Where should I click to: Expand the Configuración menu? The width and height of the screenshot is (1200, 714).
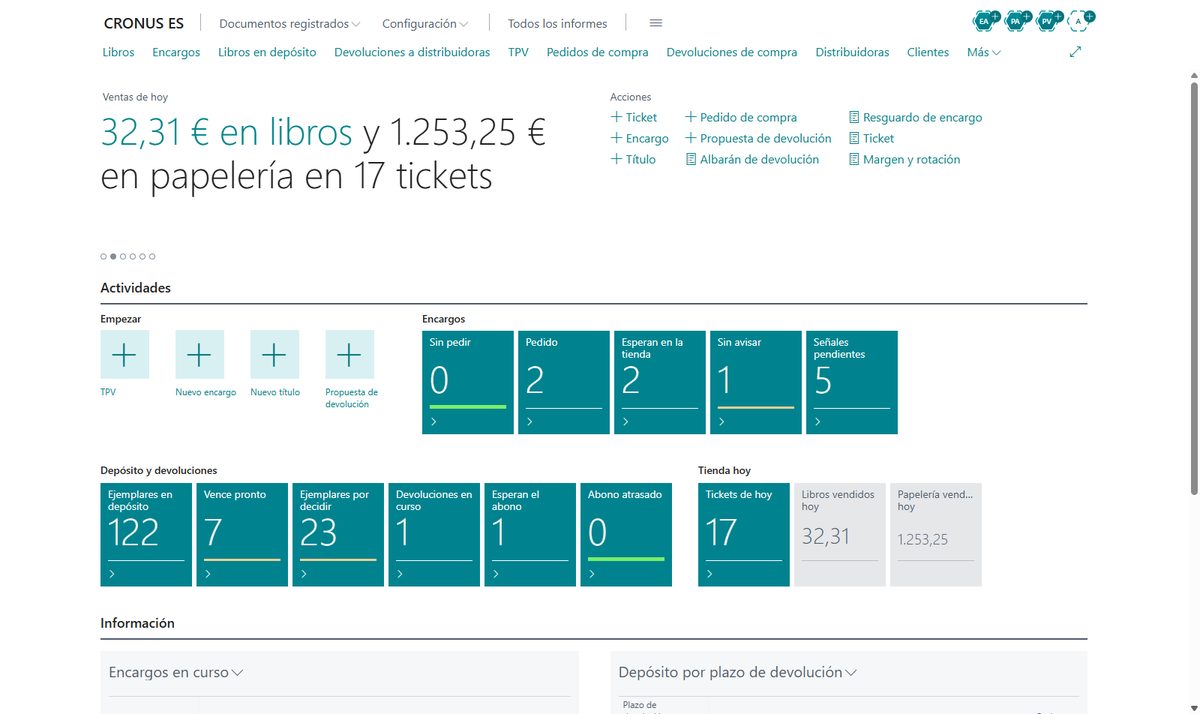point(425,23)
